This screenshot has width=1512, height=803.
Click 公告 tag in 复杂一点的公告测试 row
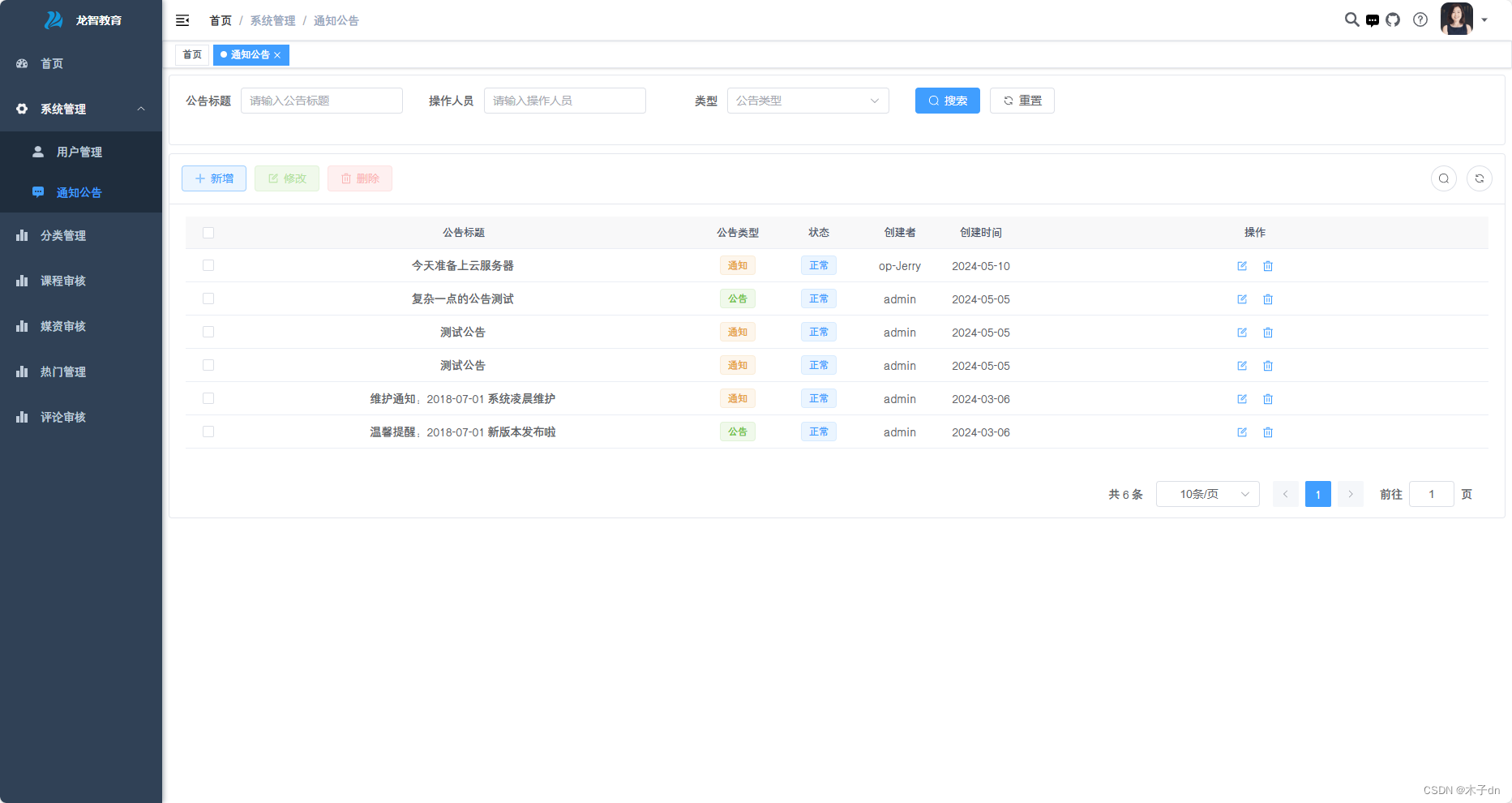click(738, 298)
